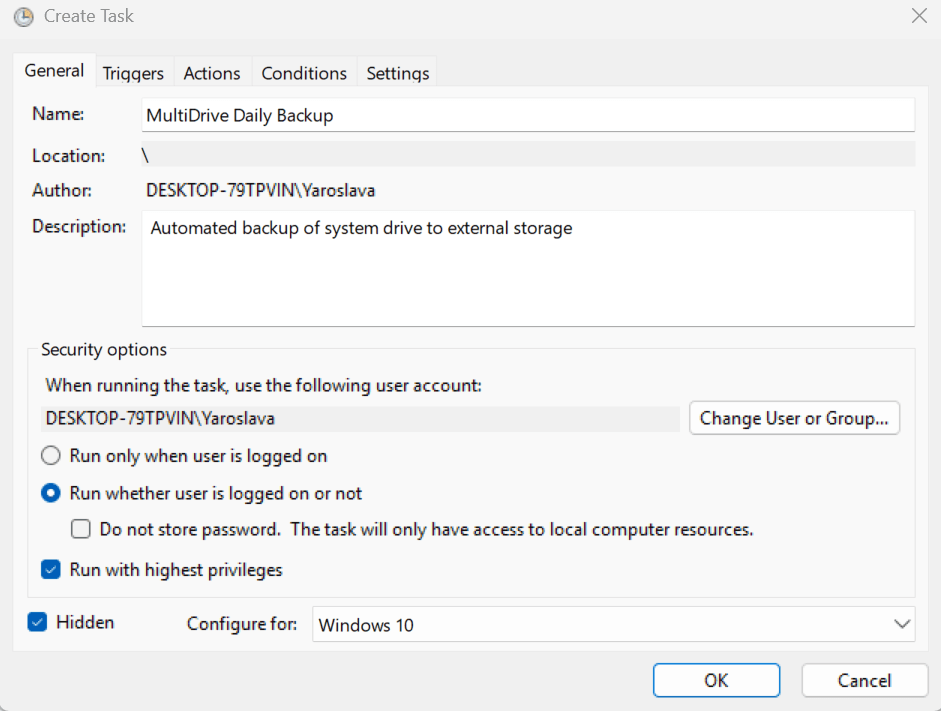Uncheck "Run with highest privileges"
This screenshot has height=711, width=941.
(51, 569)
